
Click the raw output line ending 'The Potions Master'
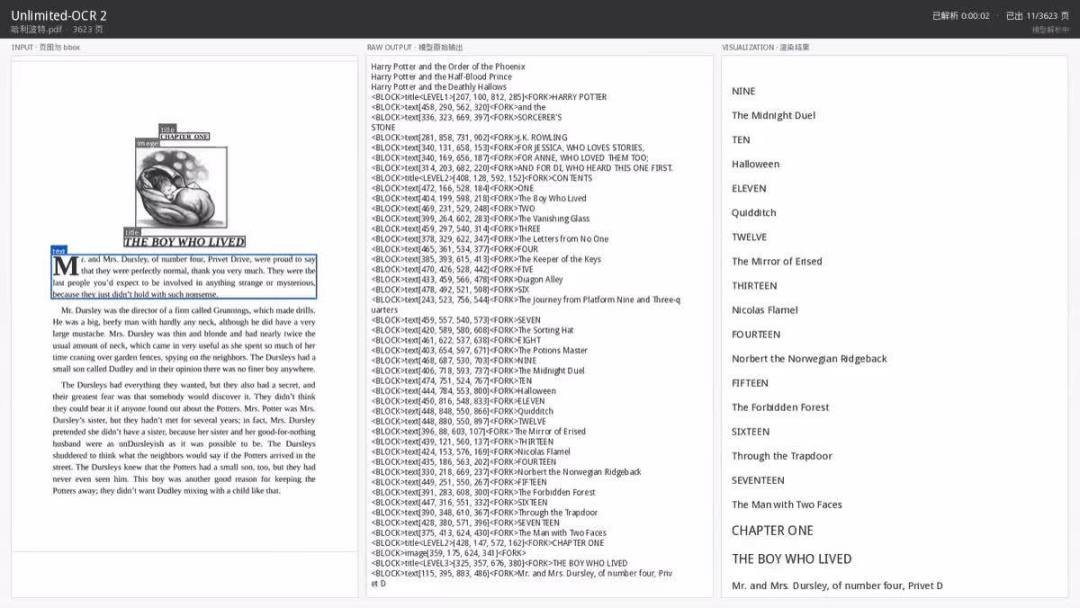(479, 350)
